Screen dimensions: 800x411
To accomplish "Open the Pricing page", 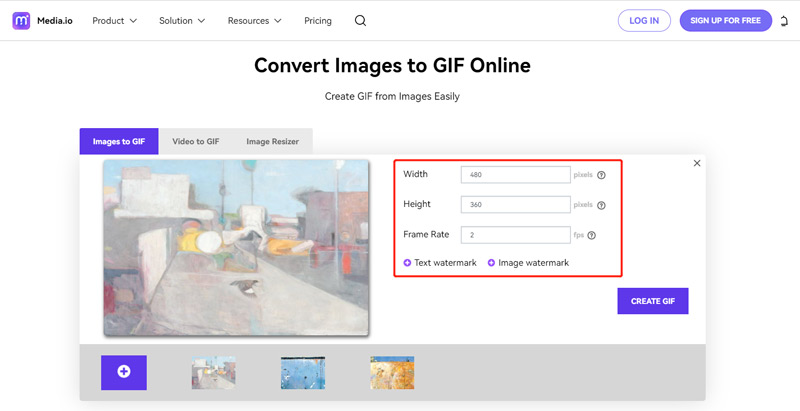I will (318, 21).
